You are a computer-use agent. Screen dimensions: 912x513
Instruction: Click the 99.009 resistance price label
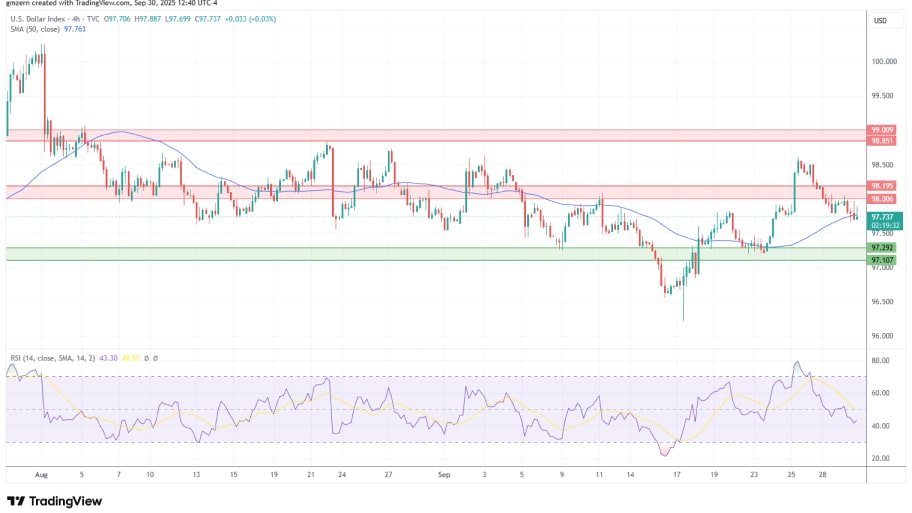click(882, 130)
